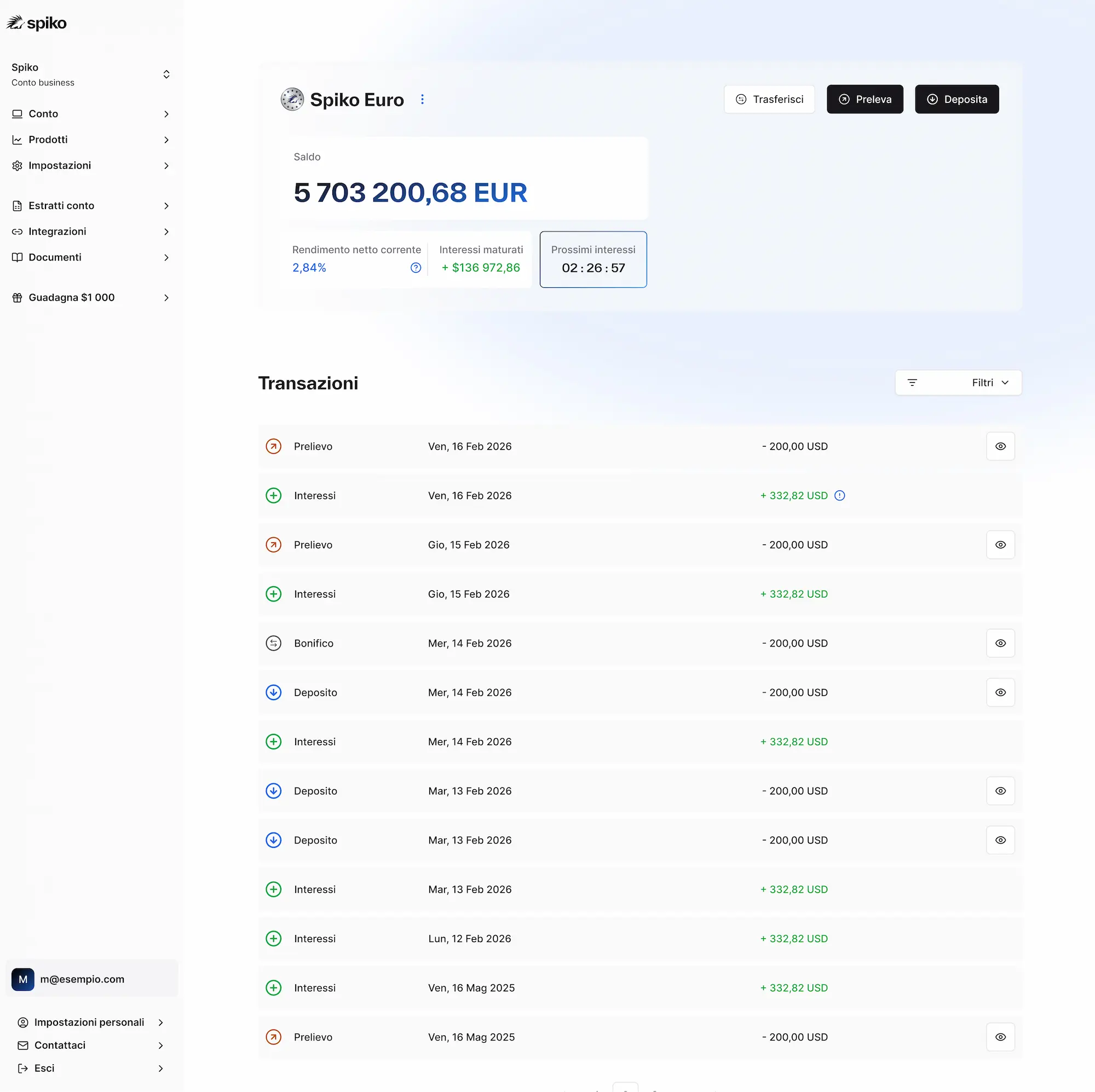Screen dimensions: 1095x1092
Task: Expand the Guadagna $1 000 chevron
Action: click(166, 298)
